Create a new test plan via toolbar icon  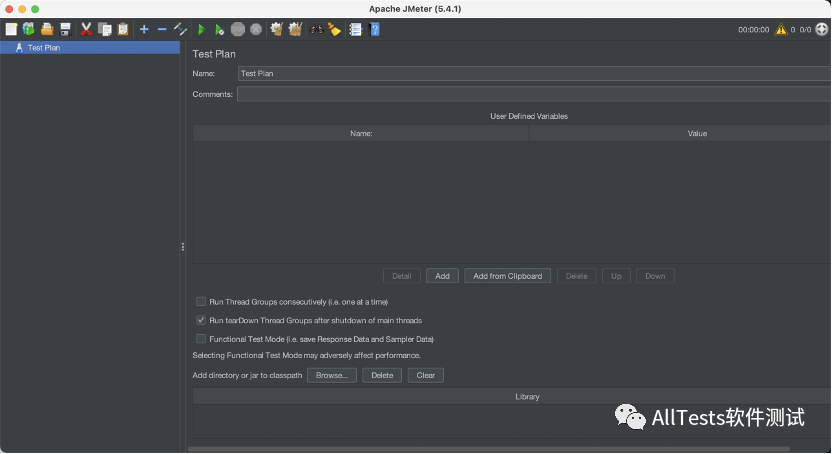tap(11, 29)
